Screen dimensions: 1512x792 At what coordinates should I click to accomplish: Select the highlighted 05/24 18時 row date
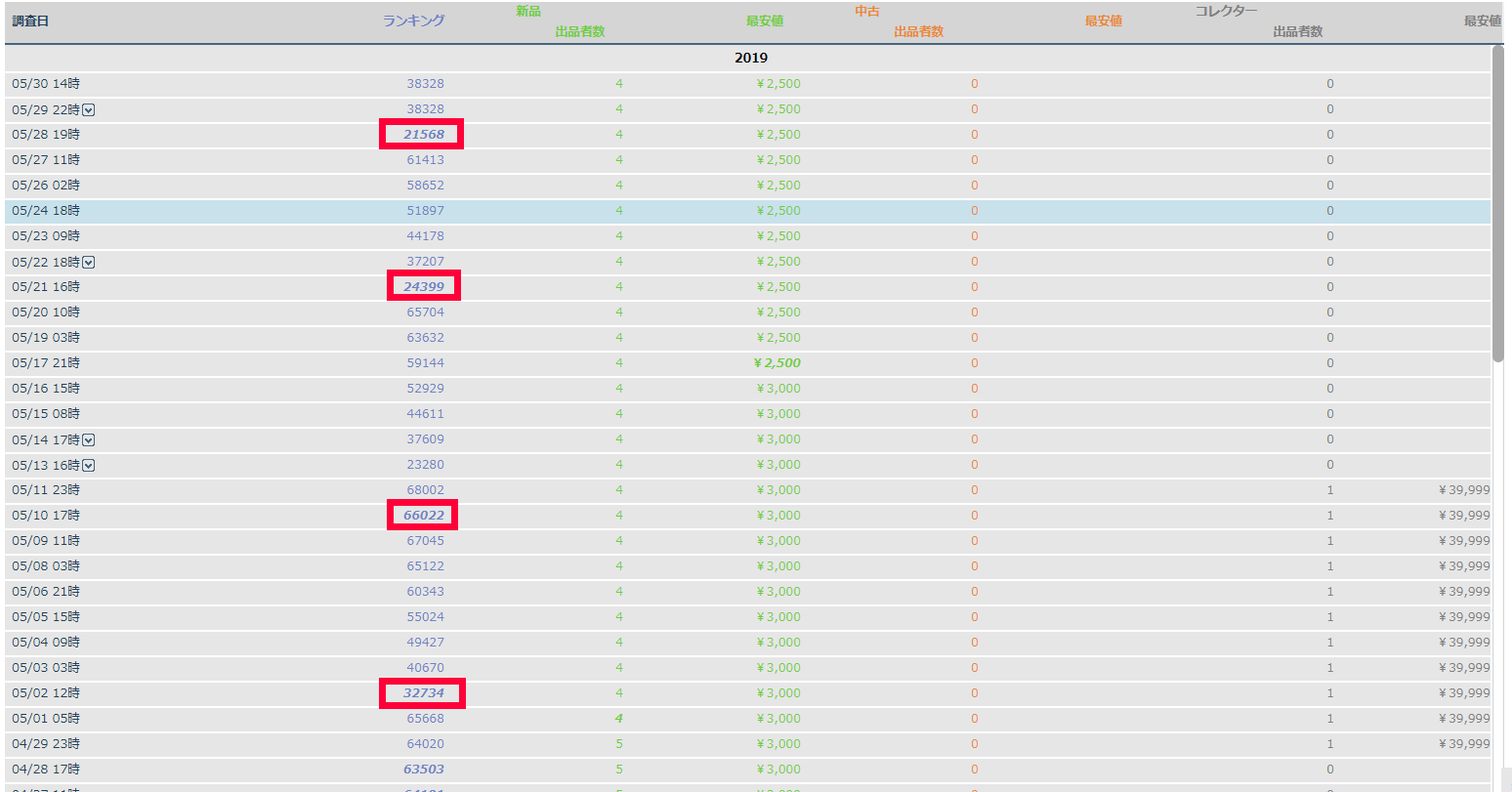click(x=46, y=211)
